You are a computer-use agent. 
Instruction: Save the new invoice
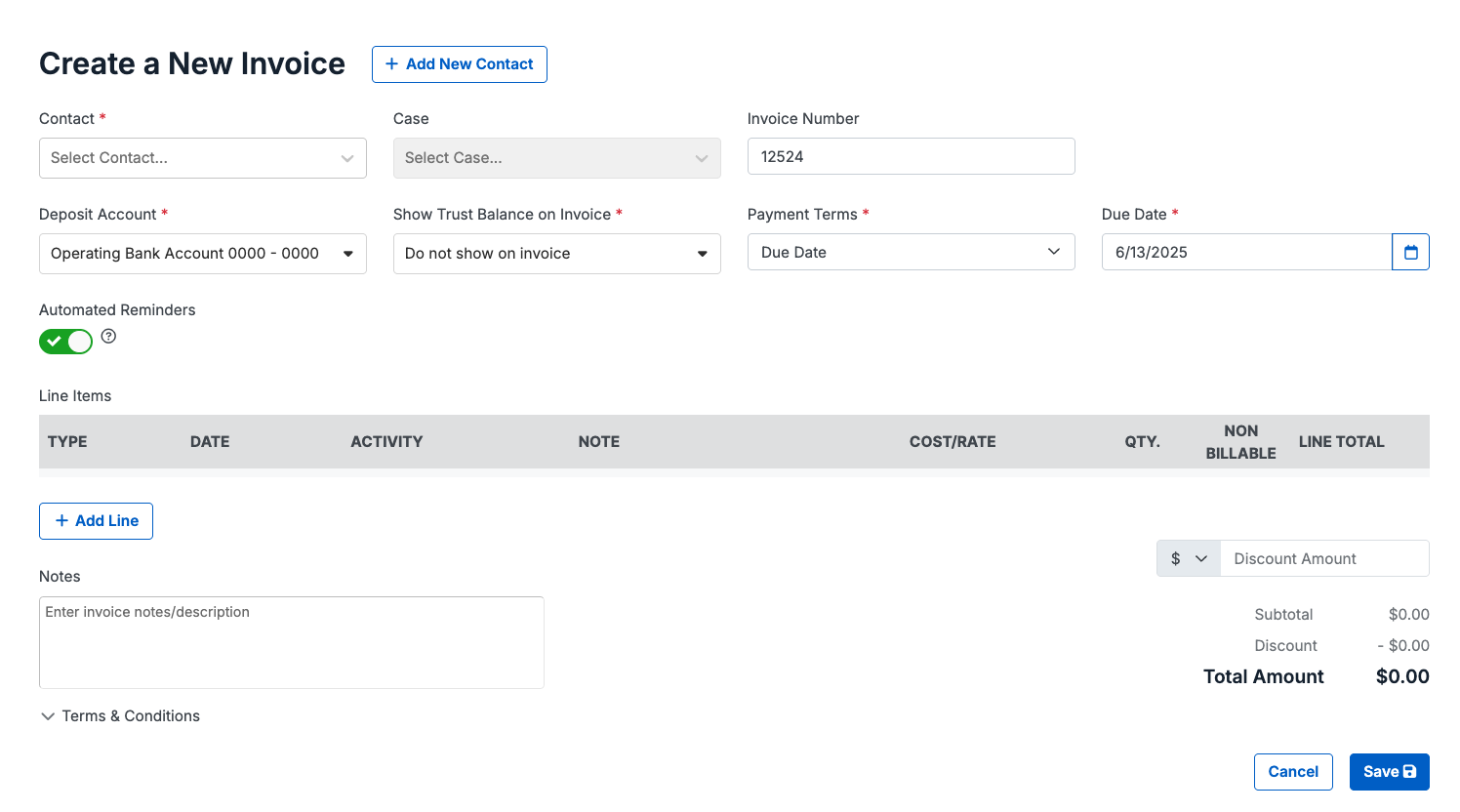coord(1389,771)
